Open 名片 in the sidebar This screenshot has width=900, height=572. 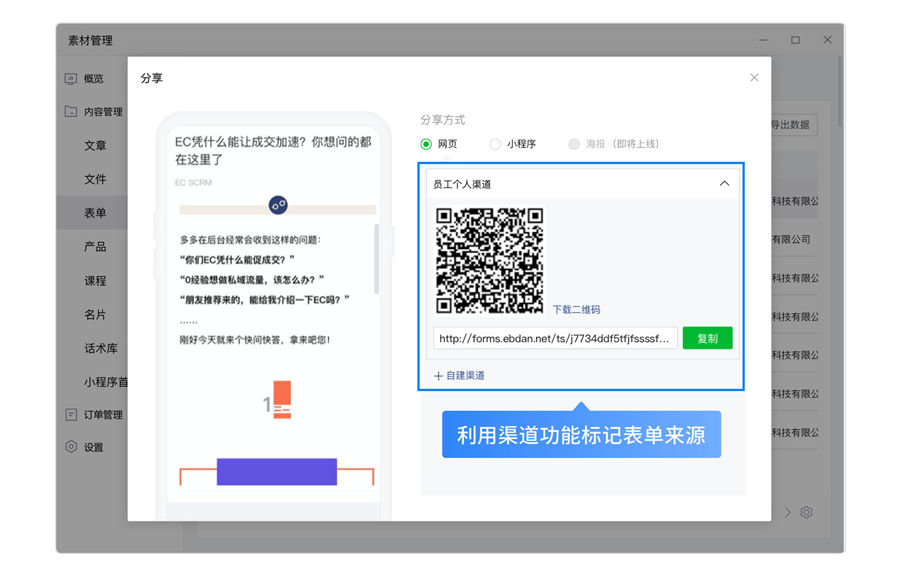click(95, 314)
